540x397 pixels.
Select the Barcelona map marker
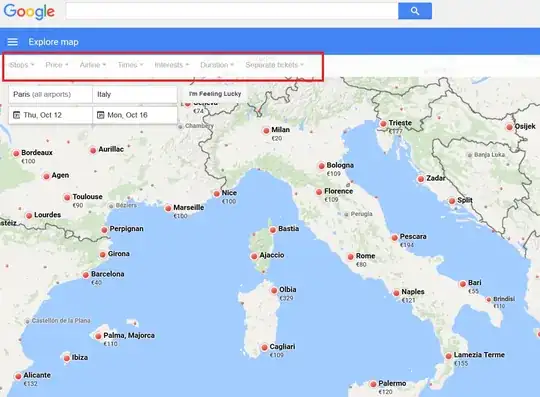click(x=86, y=275)
